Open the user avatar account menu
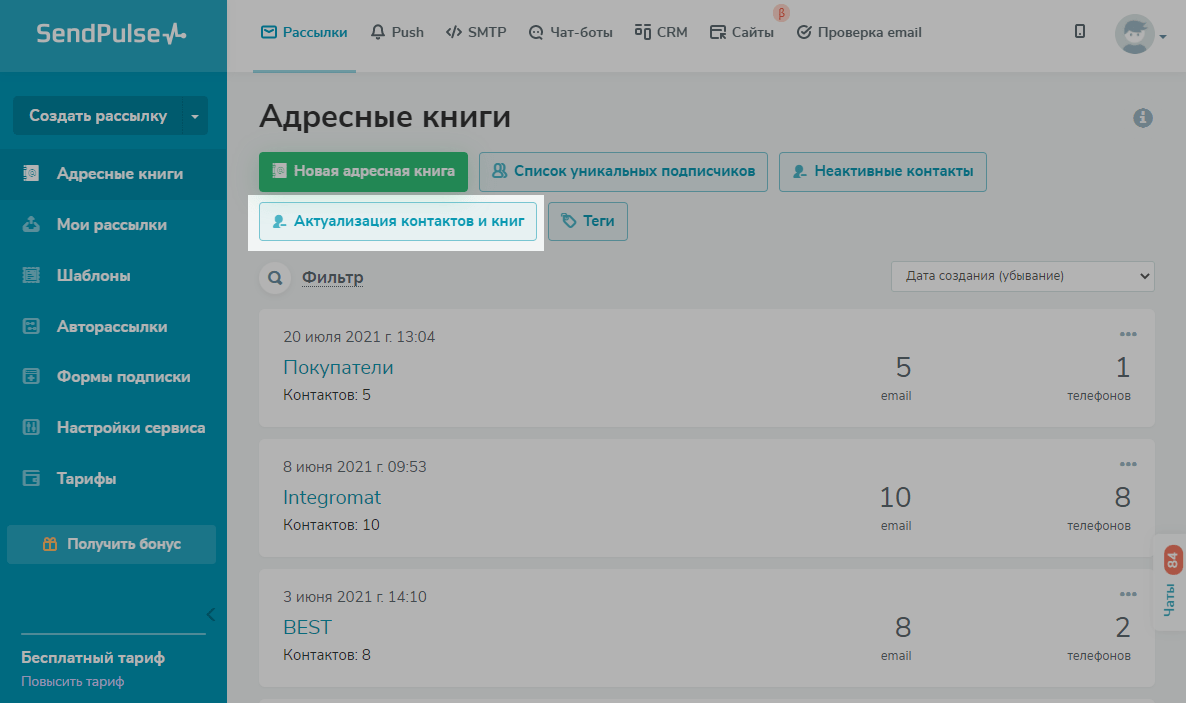 [1140, 35]
